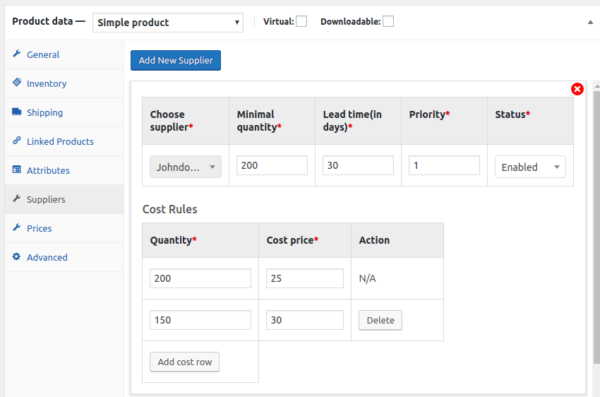Click the Add New Supplier button
600x397 pixels.
176,60
